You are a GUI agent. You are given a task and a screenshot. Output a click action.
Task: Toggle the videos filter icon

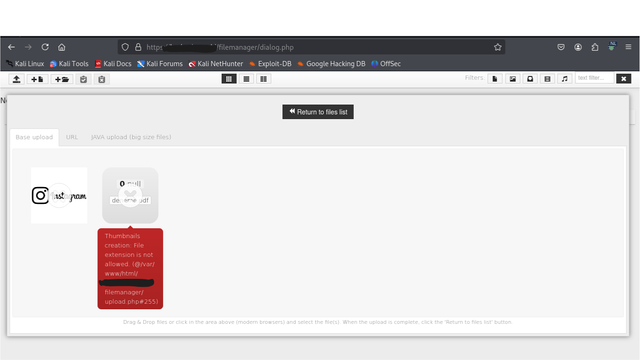(x=547, y=78)
